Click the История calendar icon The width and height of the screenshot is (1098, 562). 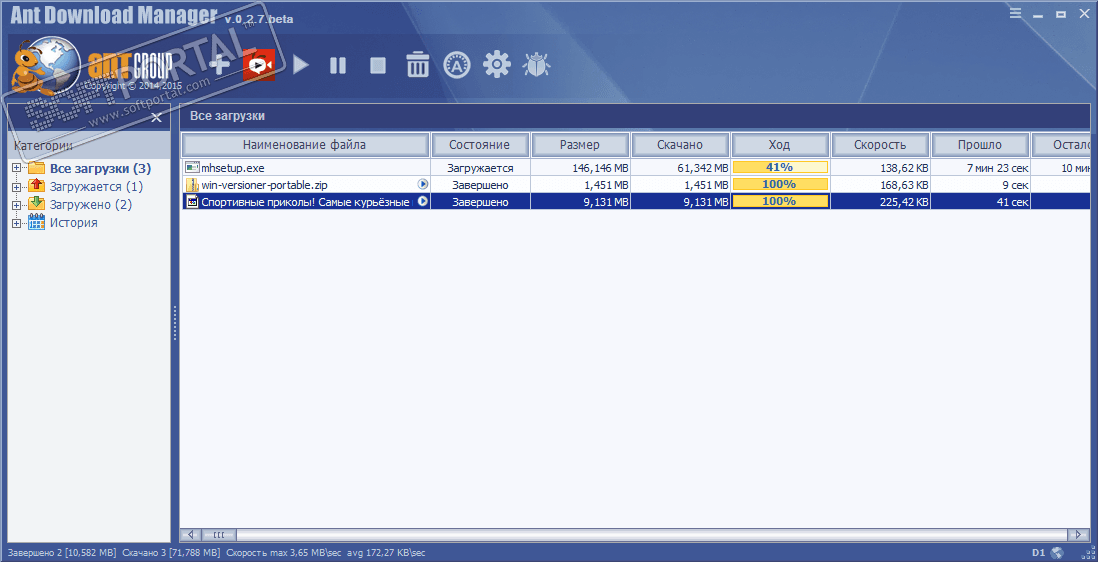coord(36,222)
